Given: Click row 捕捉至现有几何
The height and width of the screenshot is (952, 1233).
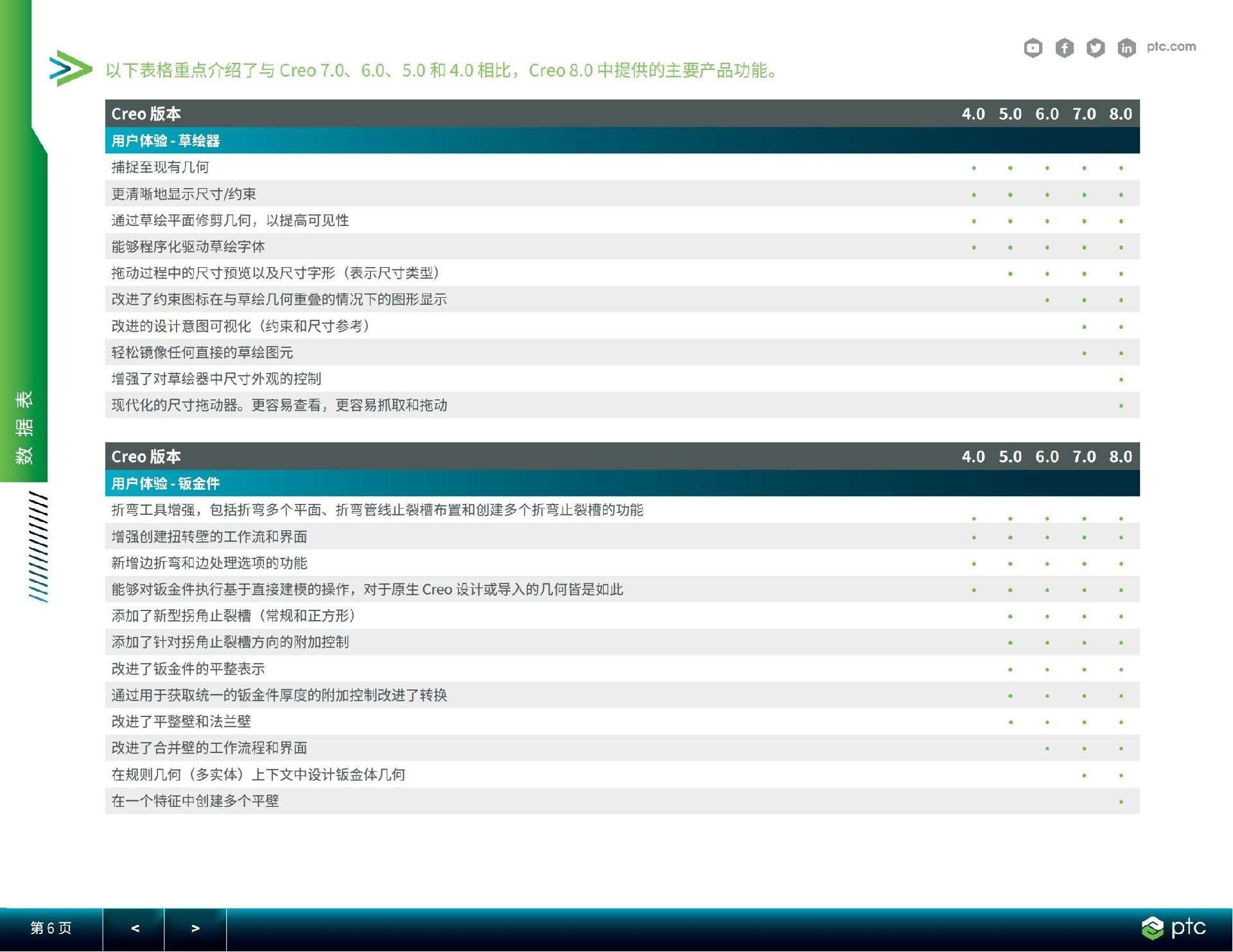Looking at the screenshot, I should click(x=622, y=168).
